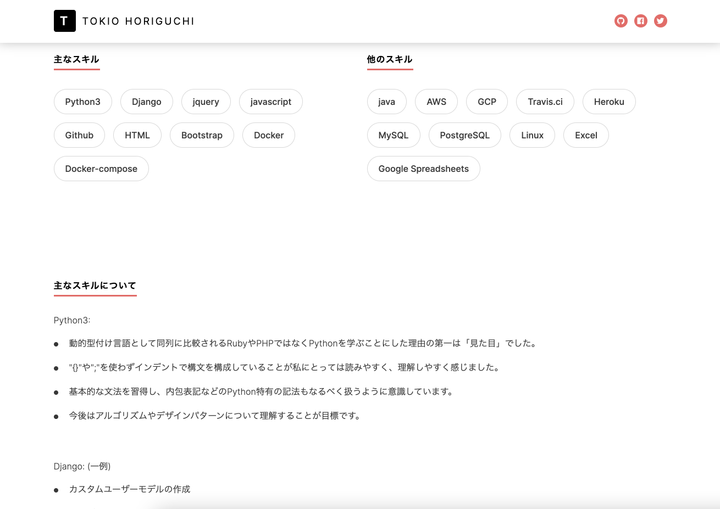Click the Django: (一例) subsection label

click(82, 466)
